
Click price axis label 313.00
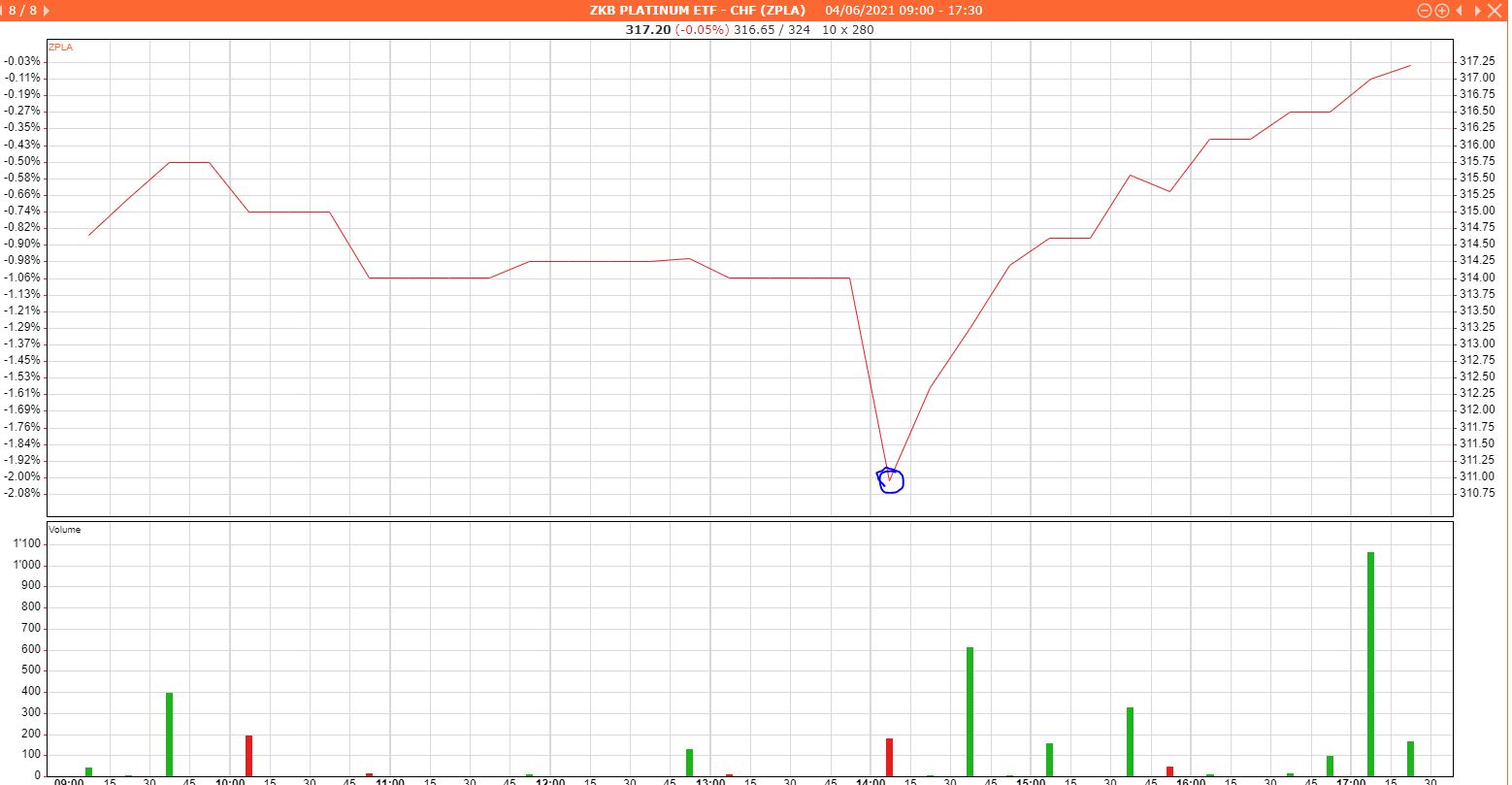tap(1476, 343)
